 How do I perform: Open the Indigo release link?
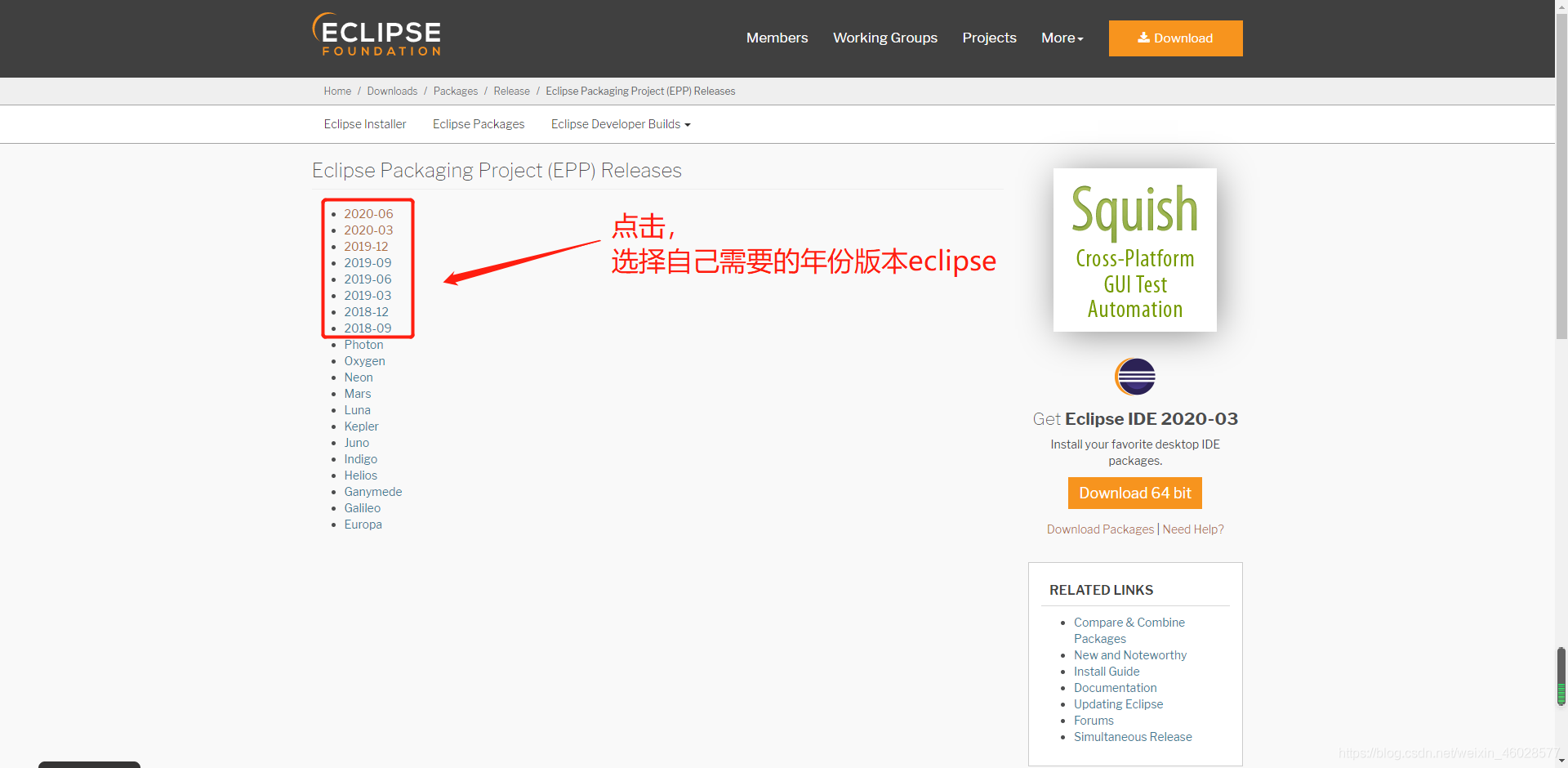[360, 459]
